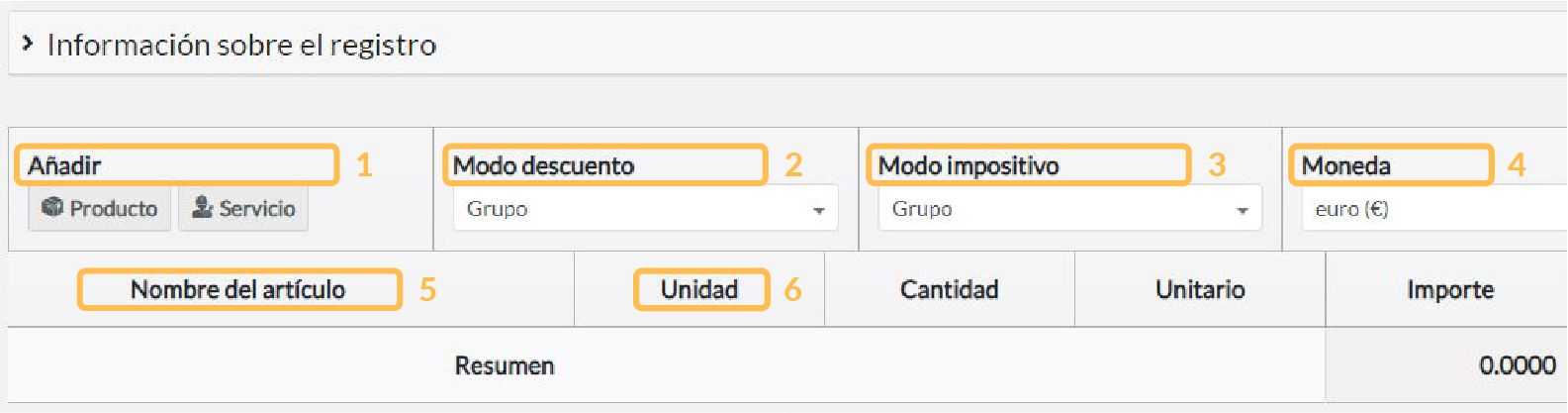The height and width of the screenshot is (413, 1568).
Task: Expand the Información sobre el registro chevron
Action: tap(27, 43)
